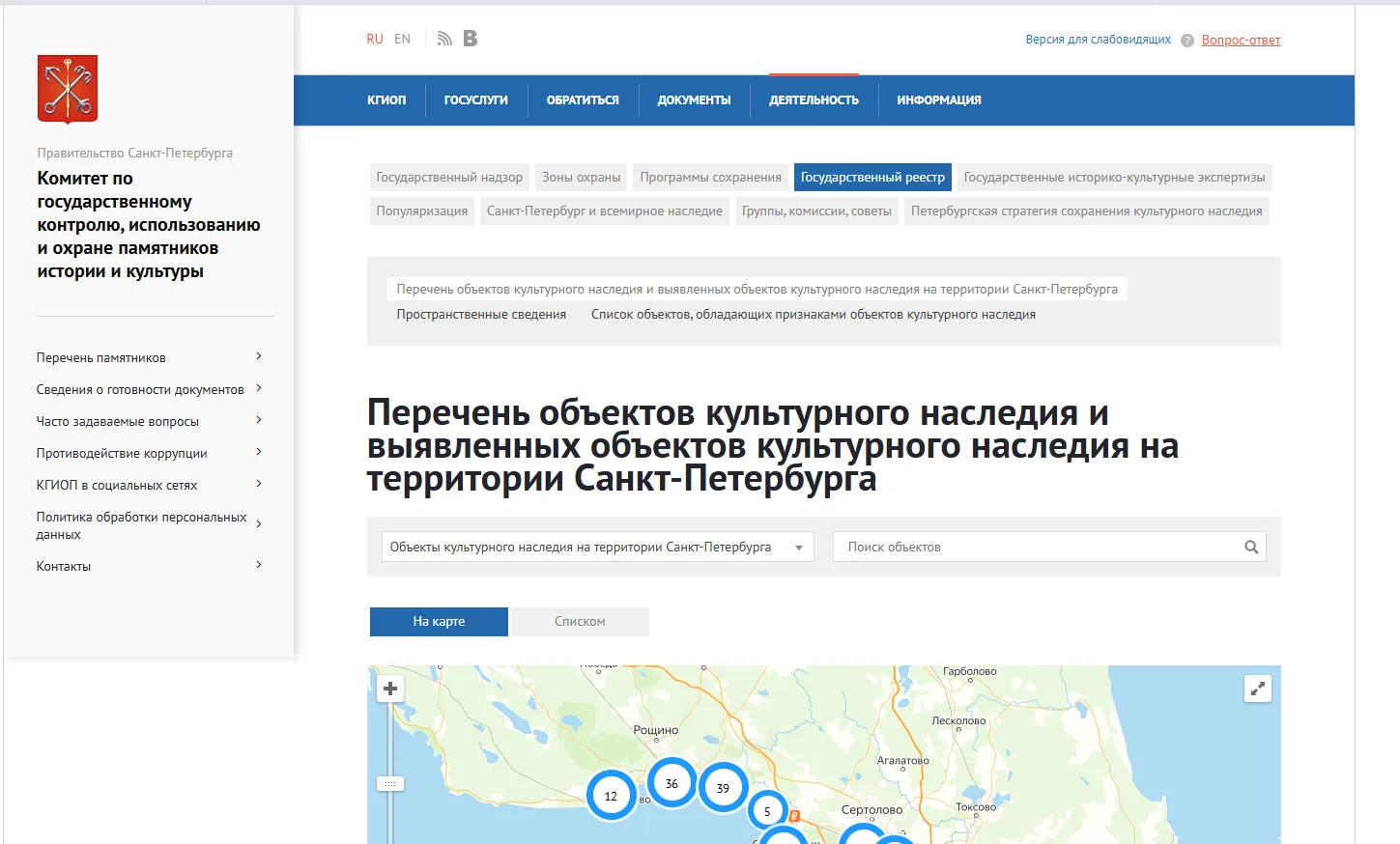Screen dimensions: 1400x844
Task: Click Перечень объектов культурного наследия sub-link
Action: (757, 290)
